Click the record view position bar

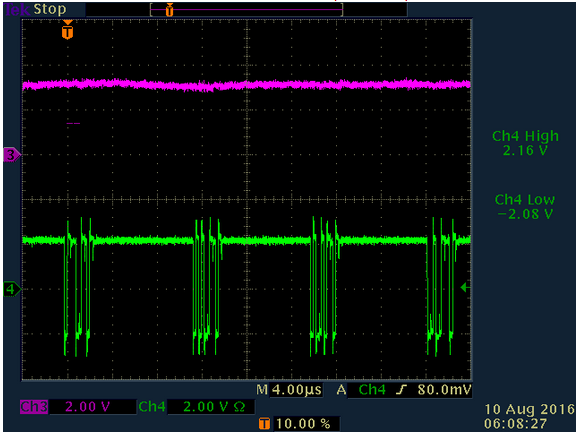[246, 10]
